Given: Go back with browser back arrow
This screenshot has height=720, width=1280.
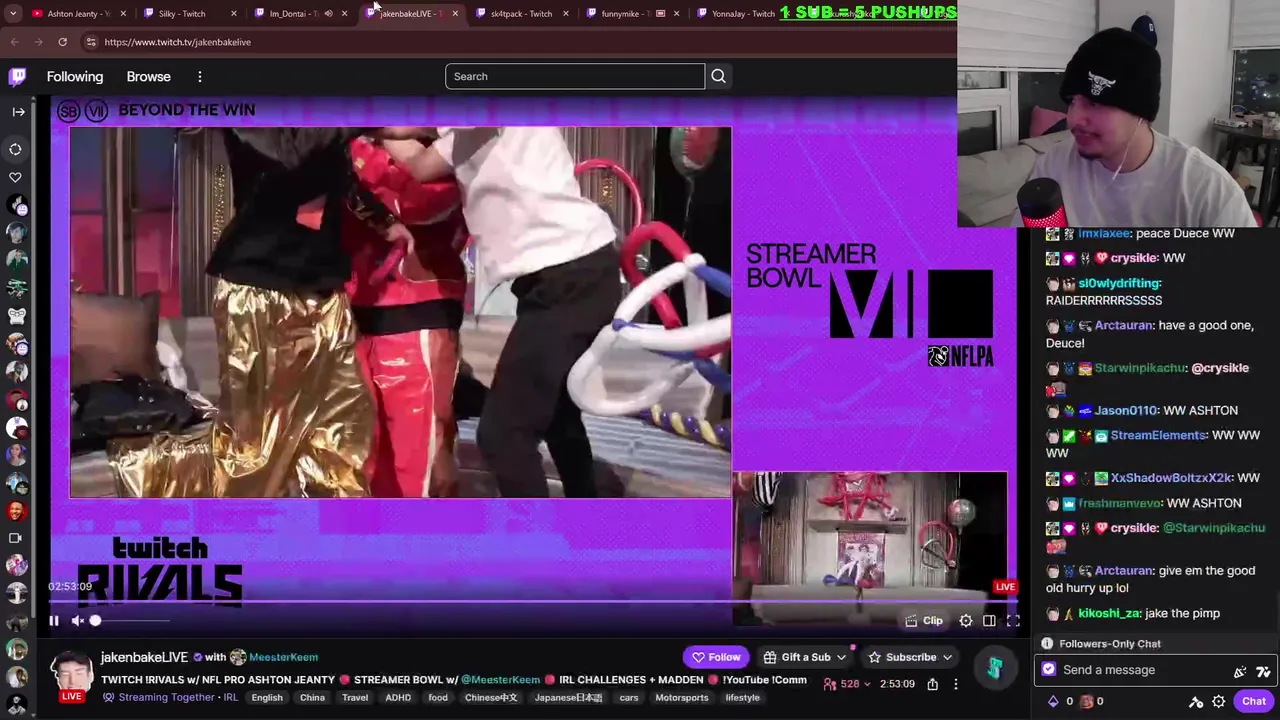Looking at the screenshot, I should [14, 42].
